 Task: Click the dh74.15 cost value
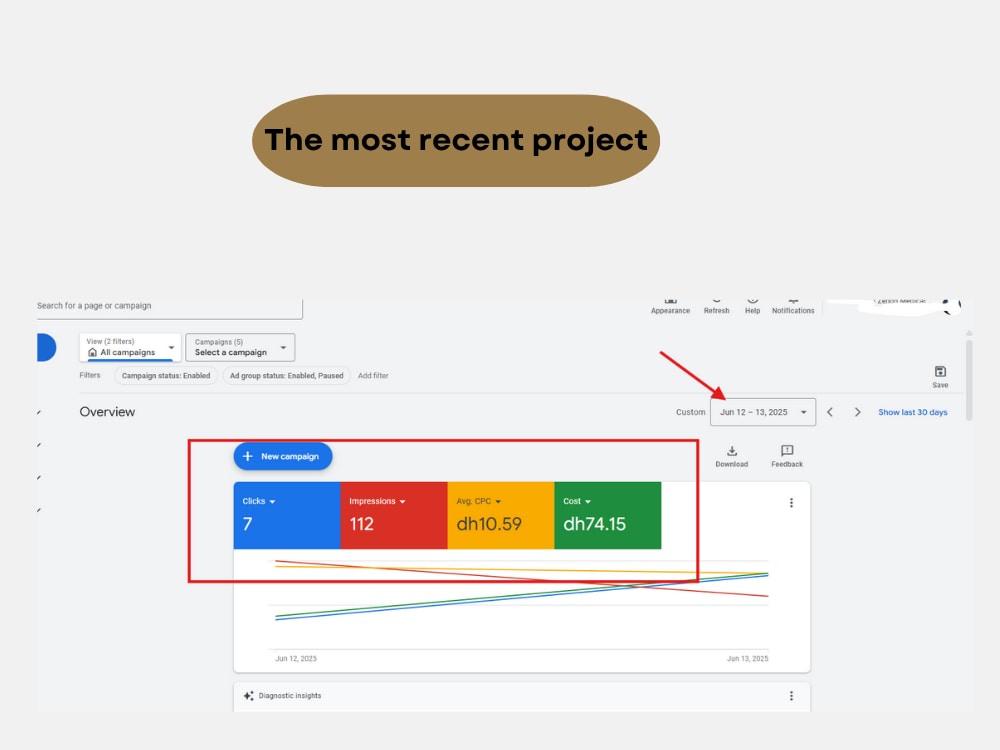tap(594, 524)
